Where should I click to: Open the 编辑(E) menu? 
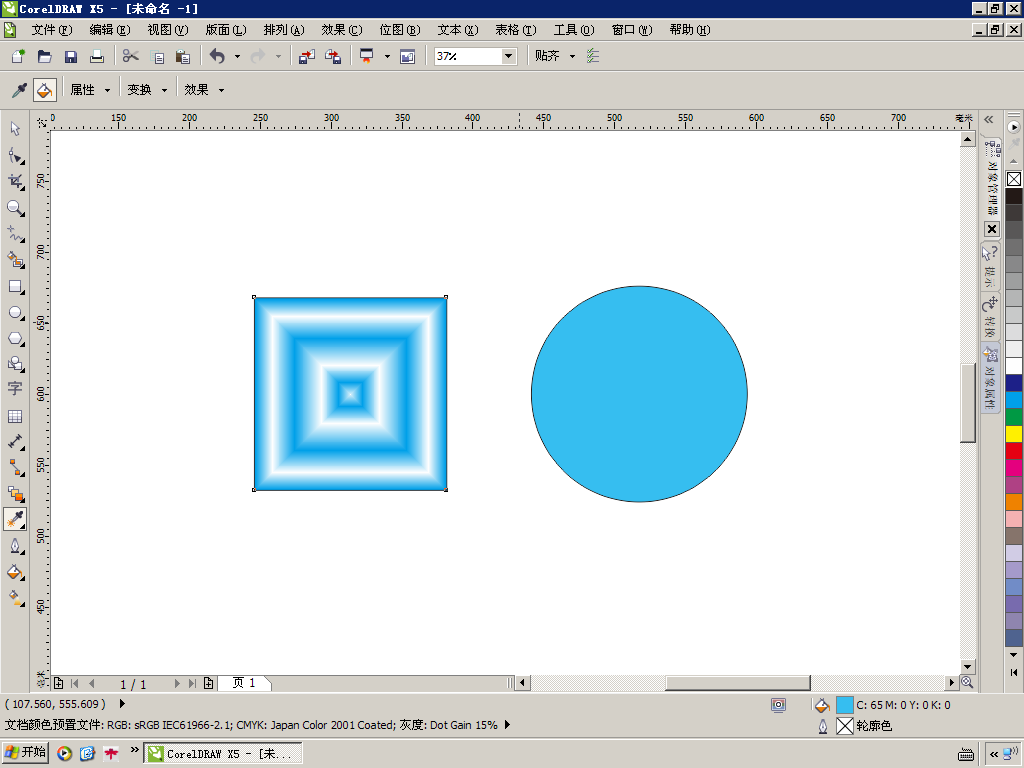click(110, 30)
